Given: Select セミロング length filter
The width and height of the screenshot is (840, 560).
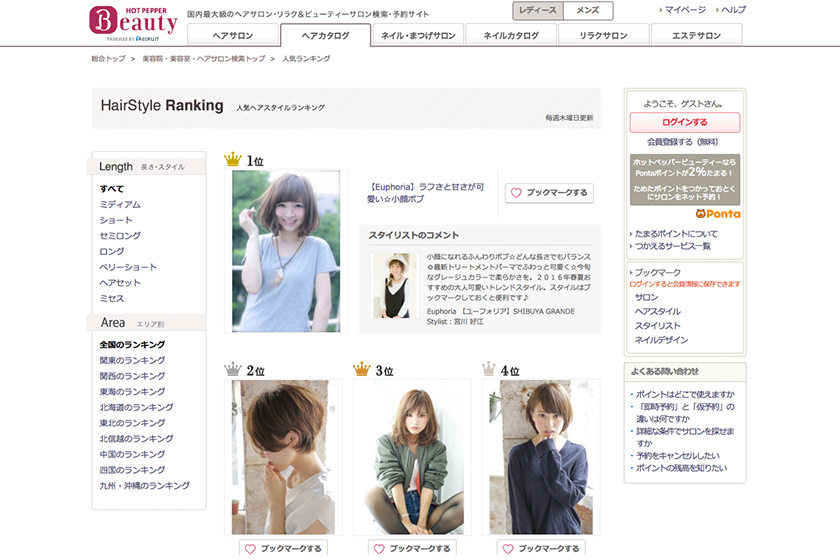Looking at the screenshot, I should 120,235.
